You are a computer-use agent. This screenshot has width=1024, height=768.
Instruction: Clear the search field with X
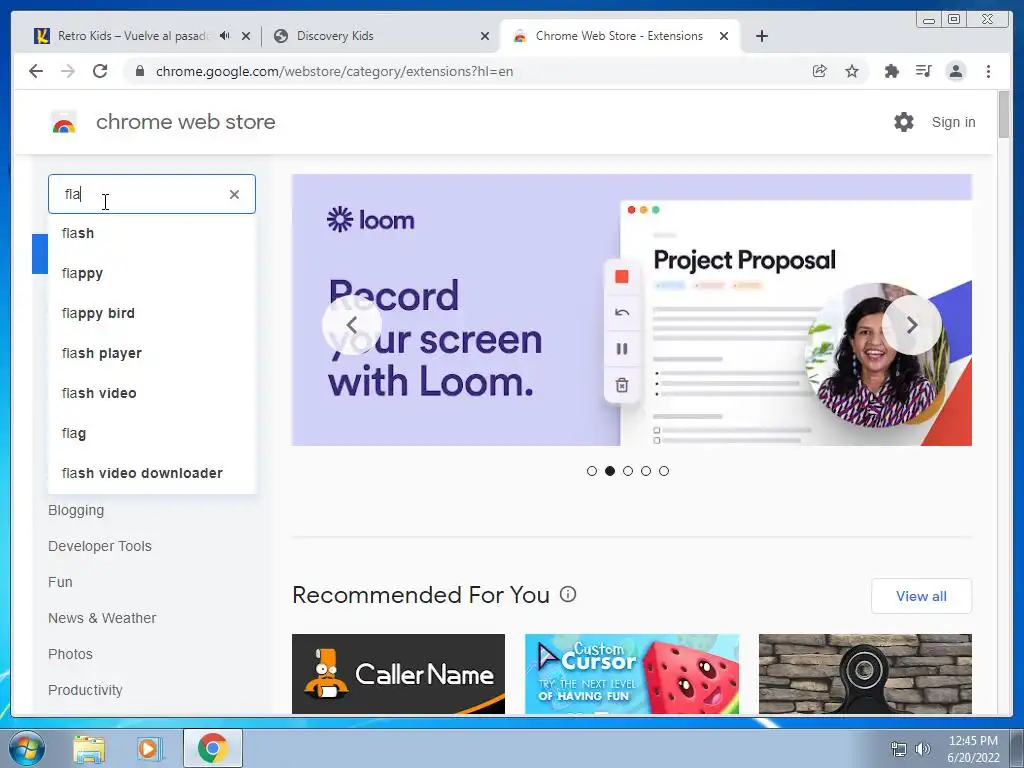pos(234,194)
